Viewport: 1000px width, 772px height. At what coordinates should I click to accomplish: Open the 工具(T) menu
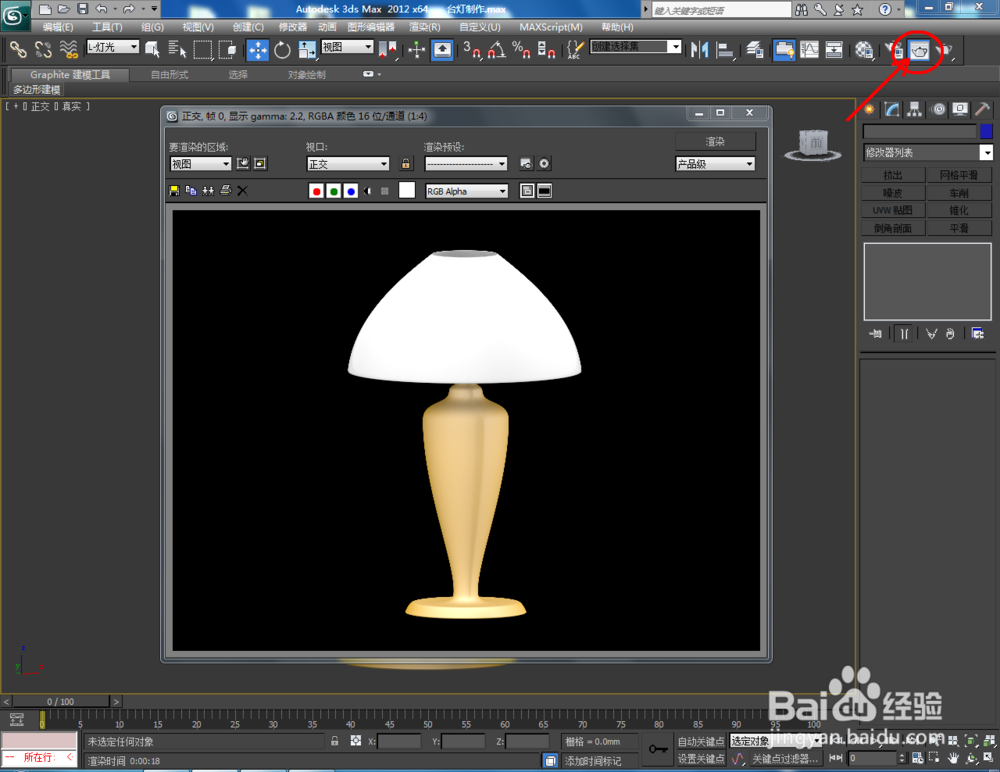pyautogui.click(x=107, y=27)
